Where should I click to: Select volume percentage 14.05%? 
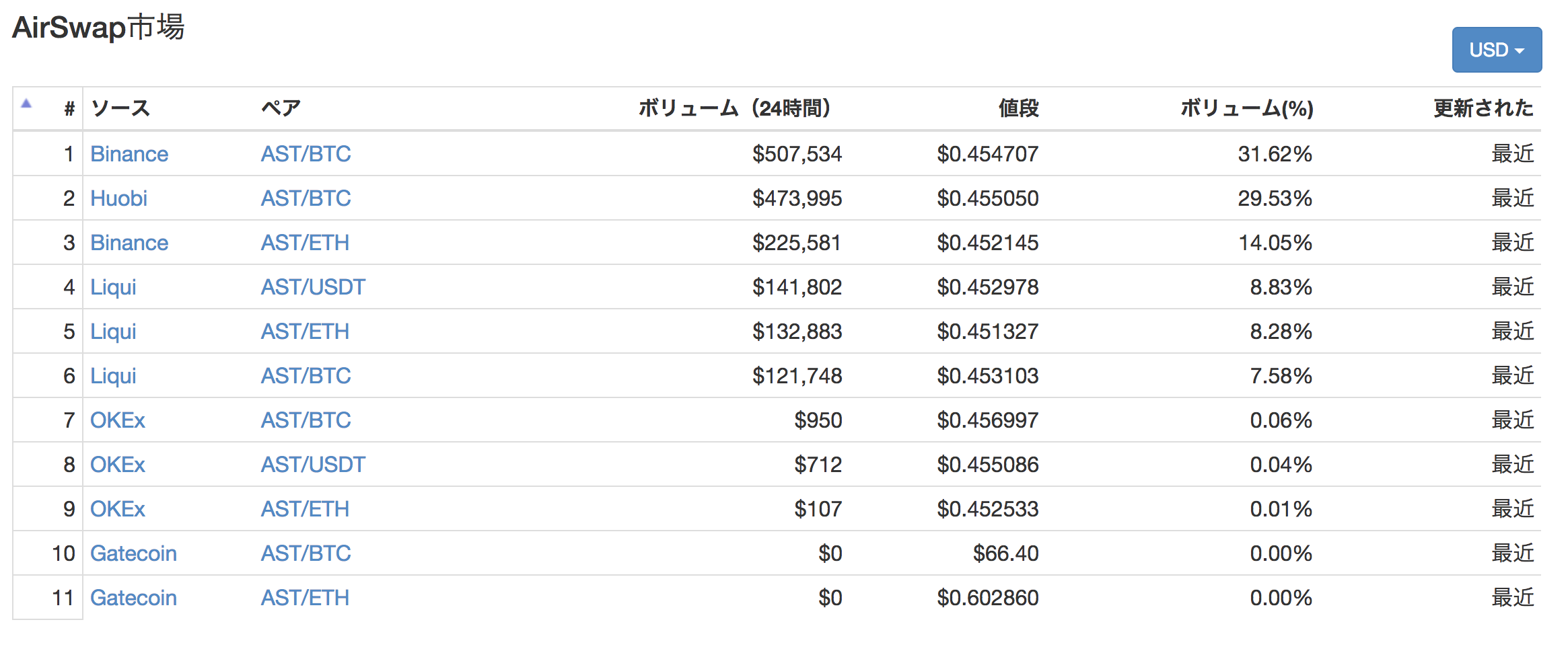[x=1275, y=243]
